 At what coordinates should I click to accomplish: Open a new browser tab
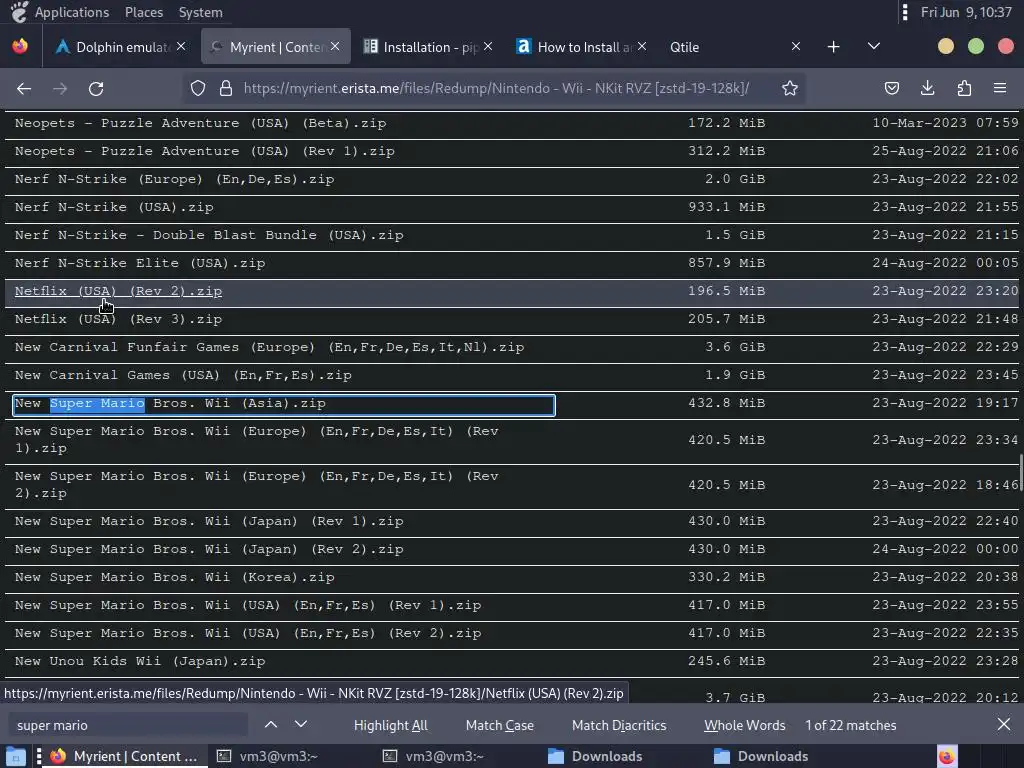click(x=833, y=47)
